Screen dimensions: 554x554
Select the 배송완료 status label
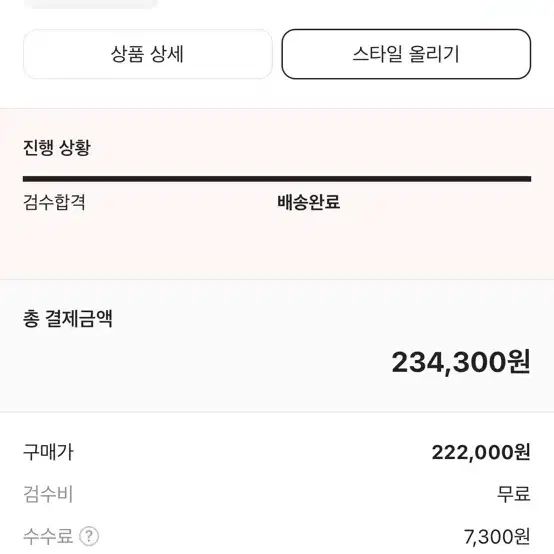[x=308, y=202]
